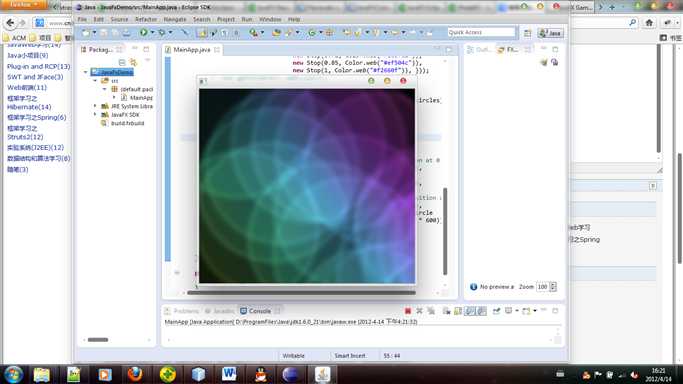Expand the JavaFX SDK node
Screen dimensions: 683x384
tap(95, 115)
